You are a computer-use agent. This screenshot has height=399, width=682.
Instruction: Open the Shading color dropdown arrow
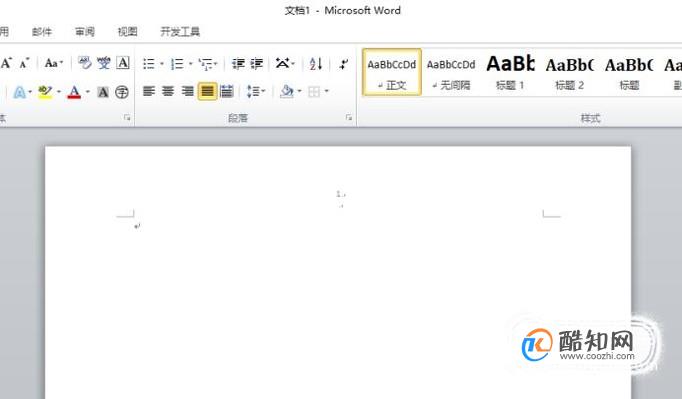299,91
